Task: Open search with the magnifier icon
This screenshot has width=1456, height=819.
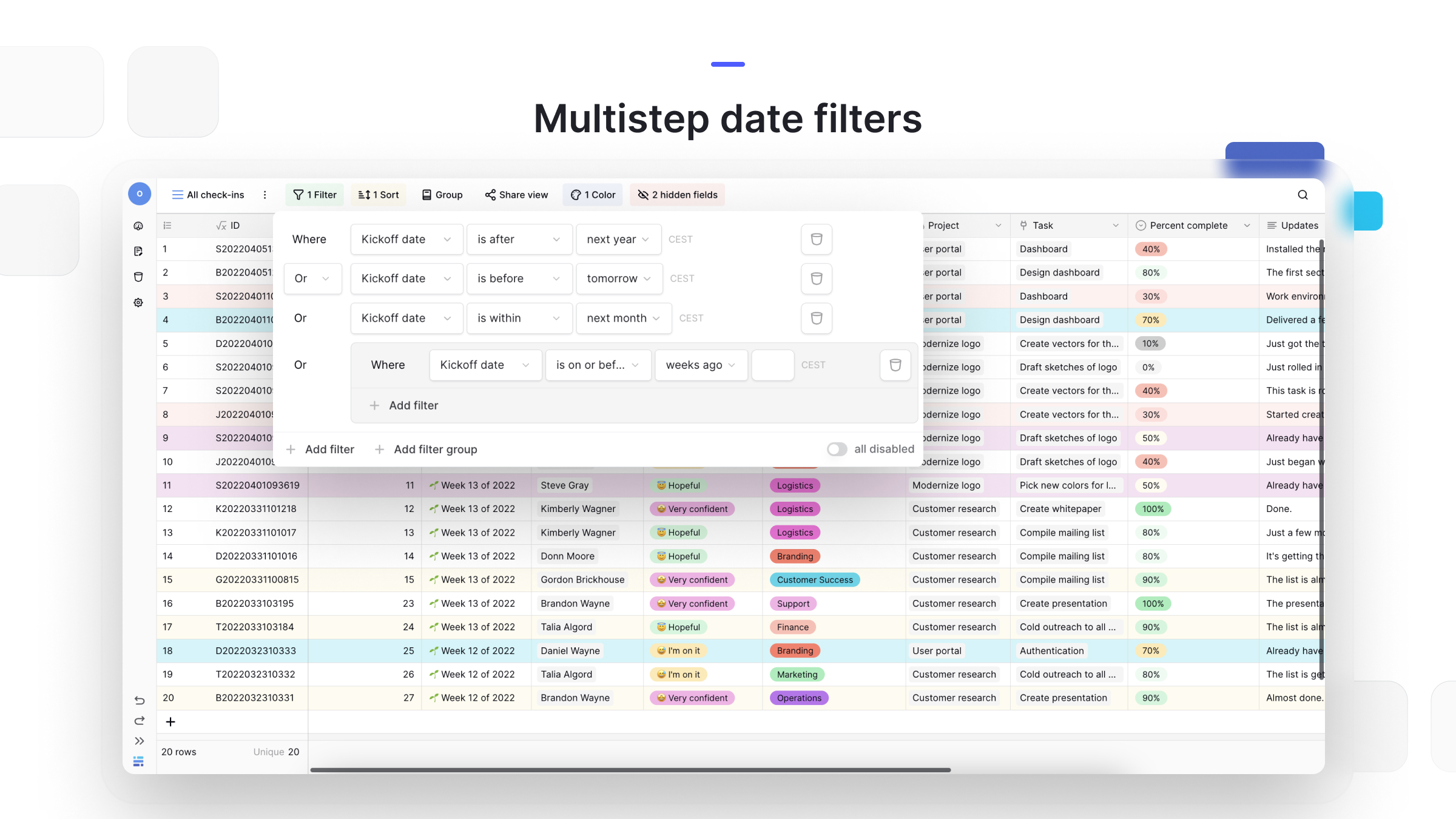Action: [1303, 195]
